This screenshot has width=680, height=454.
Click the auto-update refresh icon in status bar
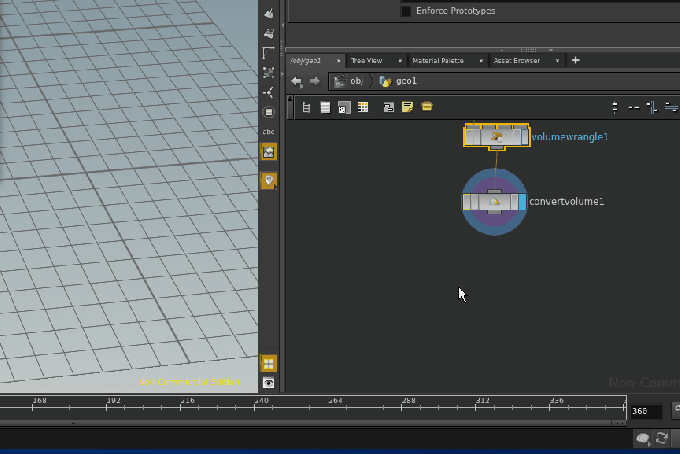tap(661, 438)
